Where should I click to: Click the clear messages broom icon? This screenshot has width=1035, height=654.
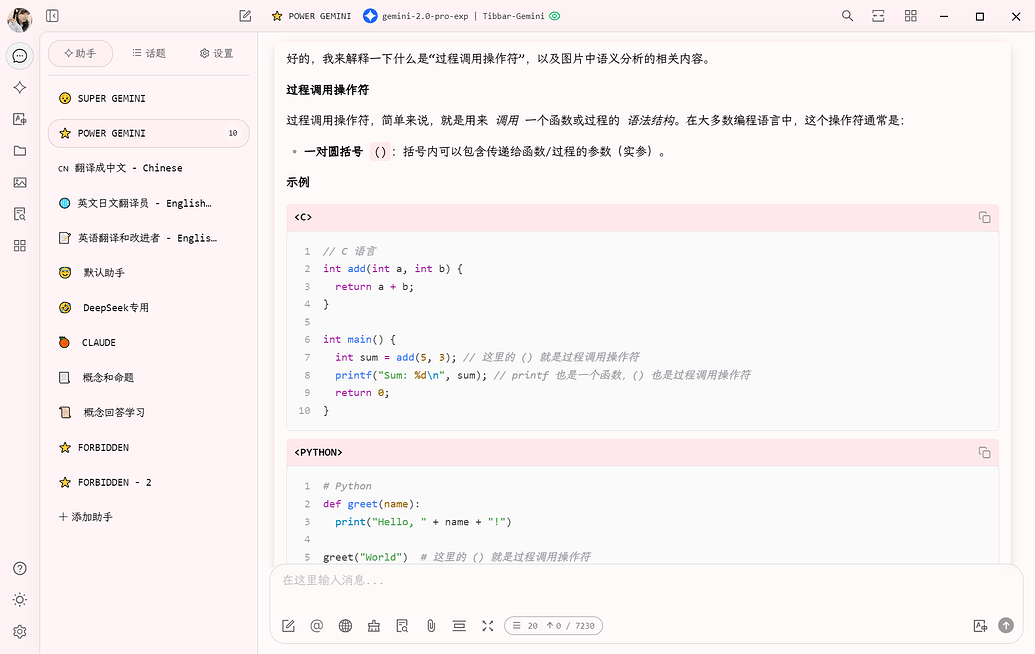[x=374, y=626]
